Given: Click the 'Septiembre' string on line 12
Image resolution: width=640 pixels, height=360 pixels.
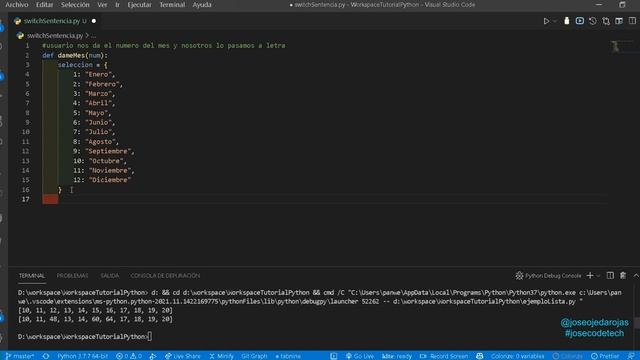Looking at the screenshot, I should coord(108,151).
